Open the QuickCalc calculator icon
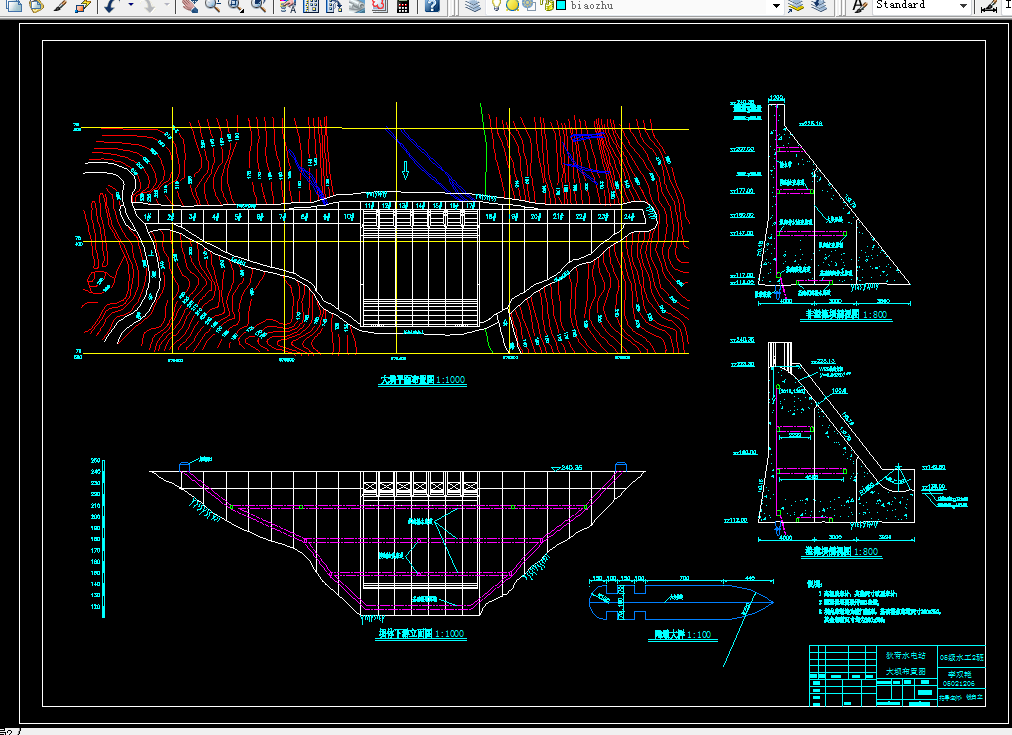The width and height of the screenshot is (1012, 735). 403,6
